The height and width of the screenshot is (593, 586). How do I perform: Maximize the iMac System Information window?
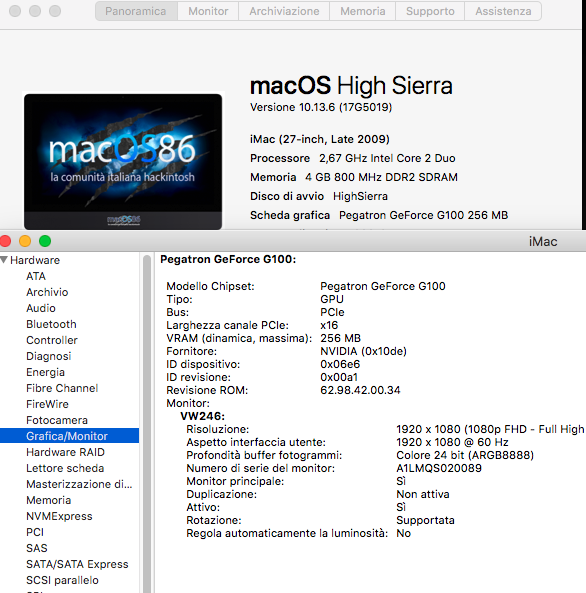click(x=45, y=241)
